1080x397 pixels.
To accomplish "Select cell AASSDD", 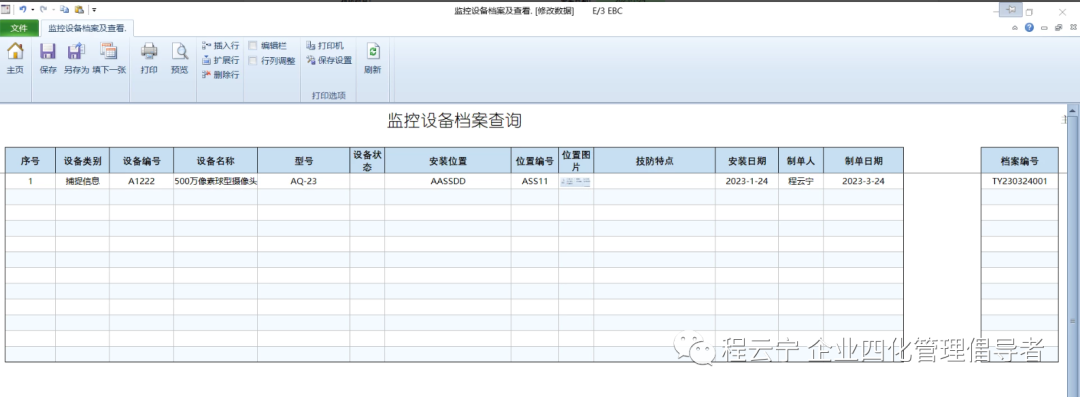I will [x=448, y=181].
